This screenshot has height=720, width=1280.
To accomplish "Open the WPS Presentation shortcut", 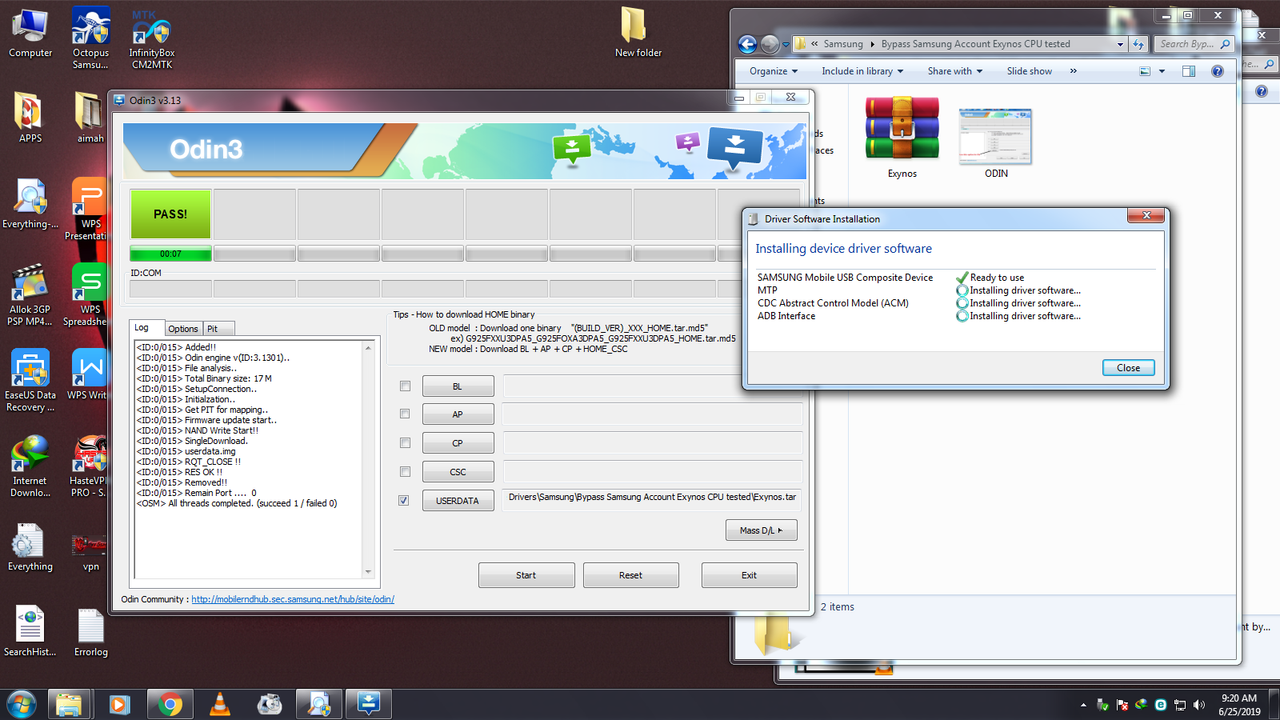I will 90,209.
